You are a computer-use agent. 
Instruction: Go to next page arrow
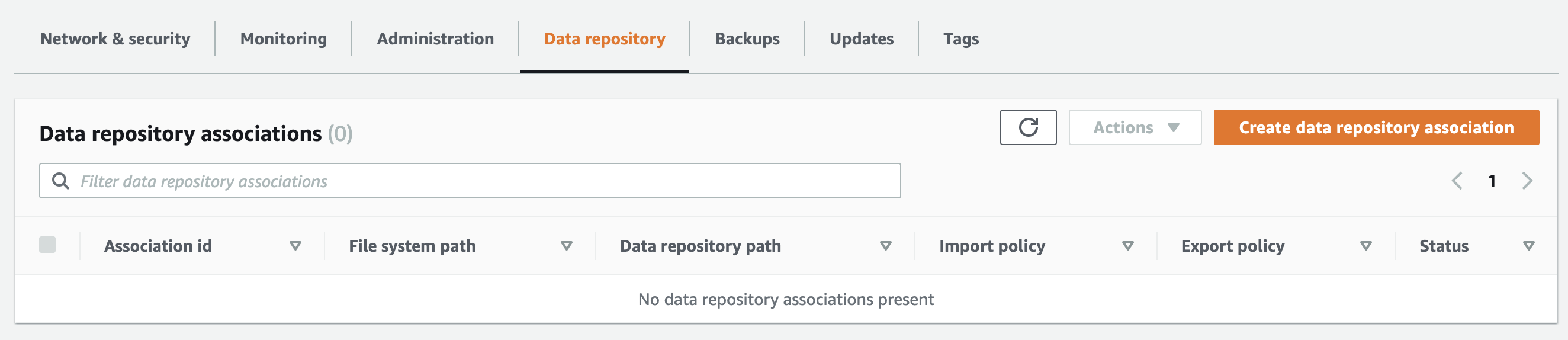(1527, 181)
